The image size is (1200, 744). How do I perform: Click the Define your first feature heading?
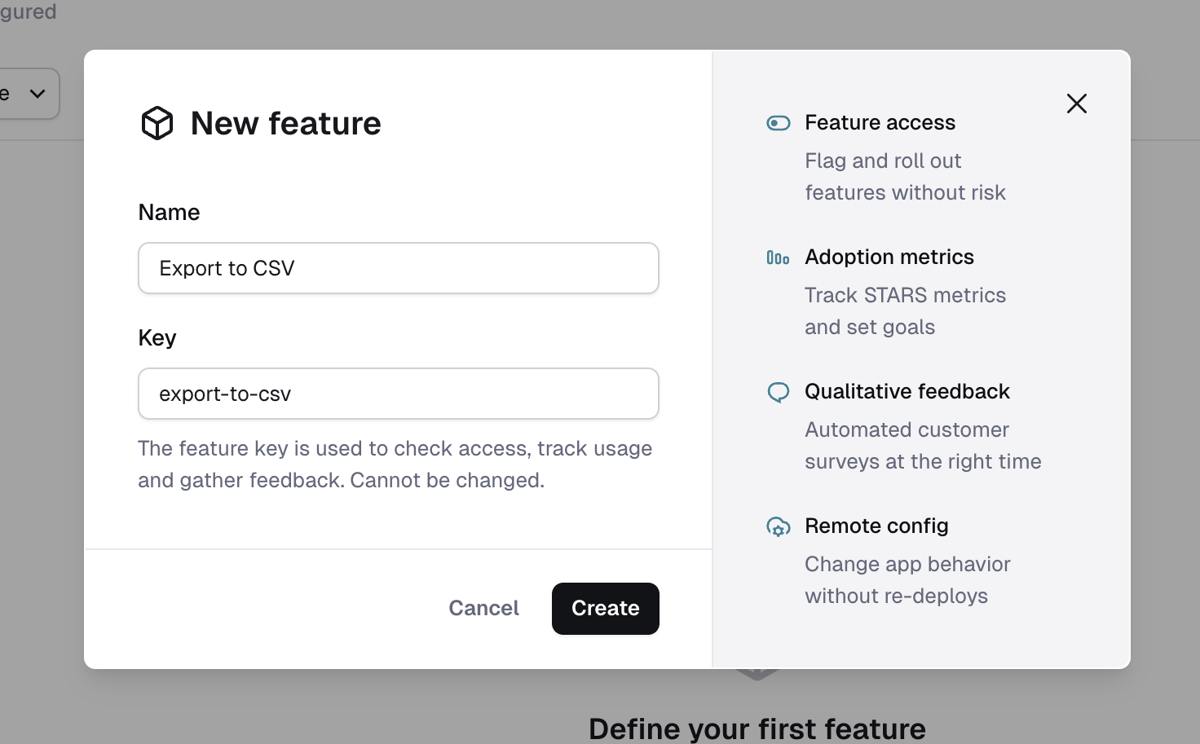757,729
